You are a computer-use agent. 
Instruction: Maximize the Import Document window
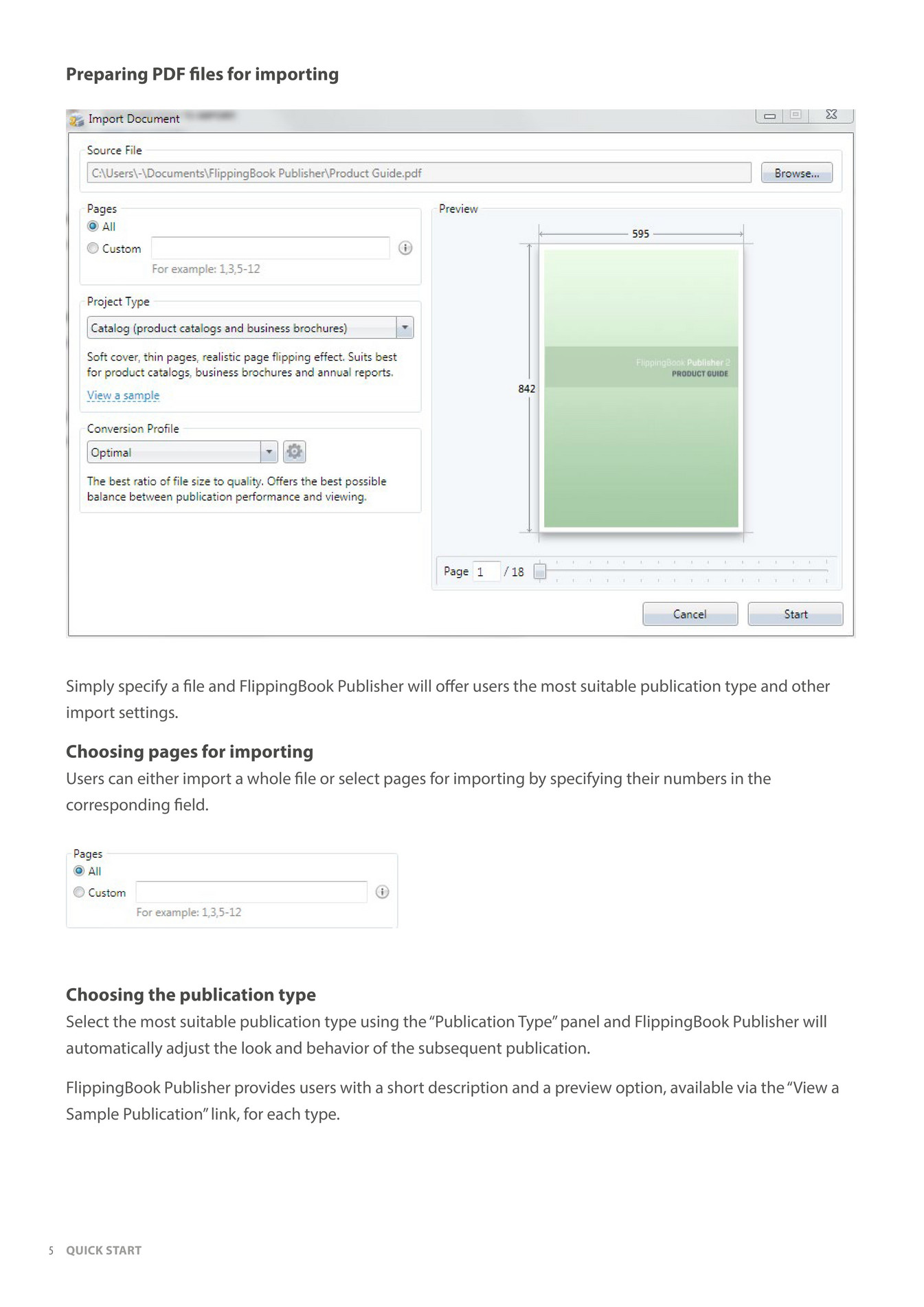pos(796,115)
